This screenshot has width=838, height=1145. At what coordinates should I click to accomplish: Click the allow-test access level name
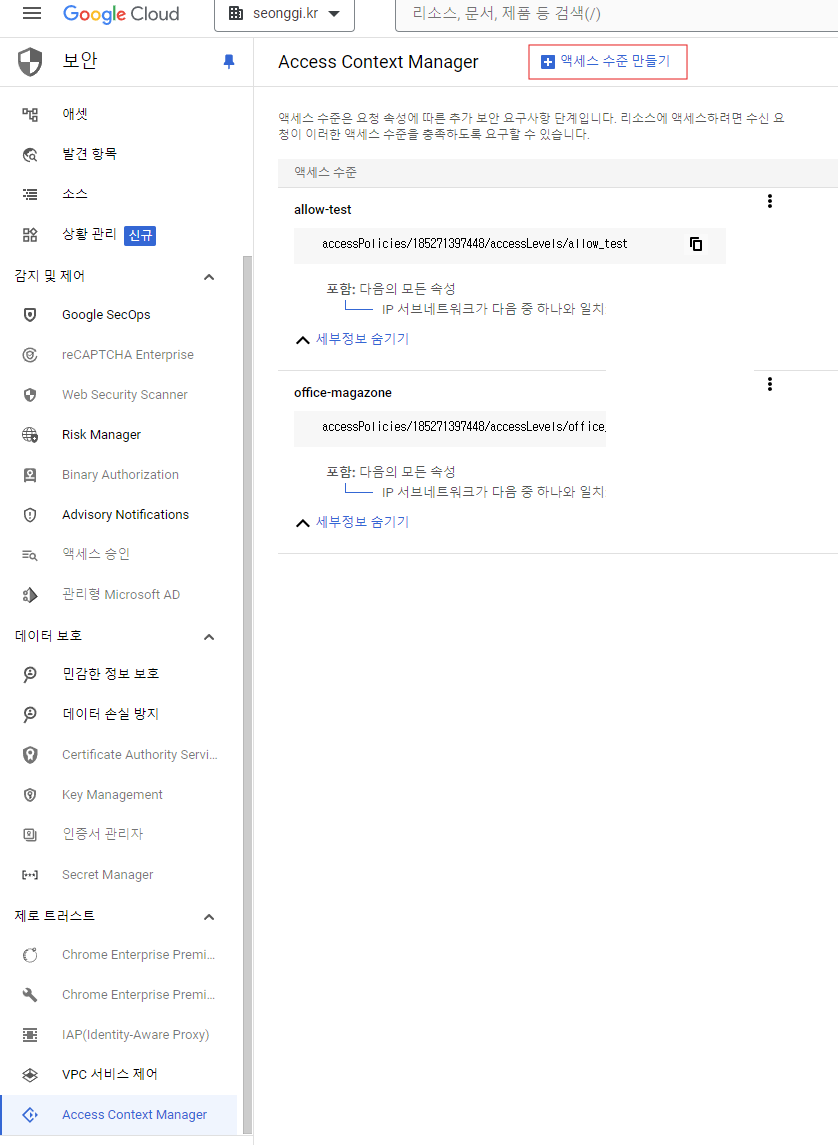(x=323, y=210)
